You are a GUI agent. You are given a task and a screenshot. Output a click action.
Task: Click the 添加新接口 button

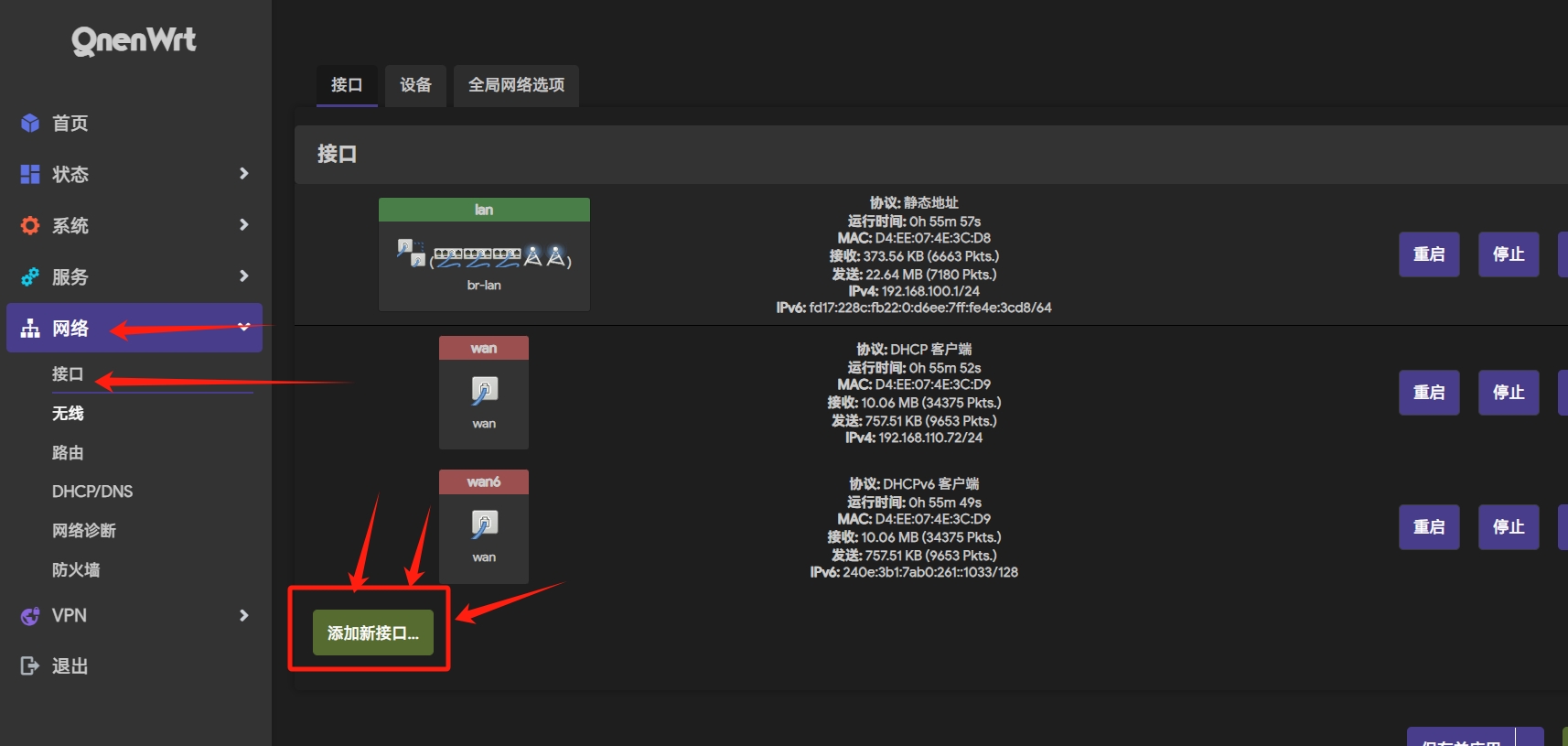pos(372,632)
